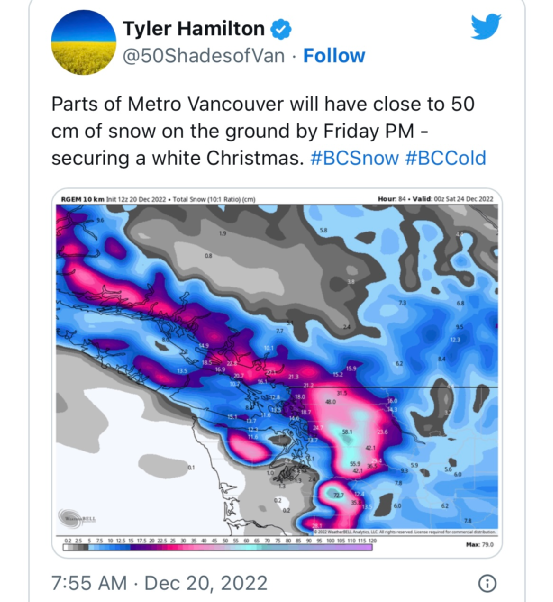Click the Hour 84 Valid time header
Image resolution: width=553 pixels, height=602 pixels.
coord(435,199)
